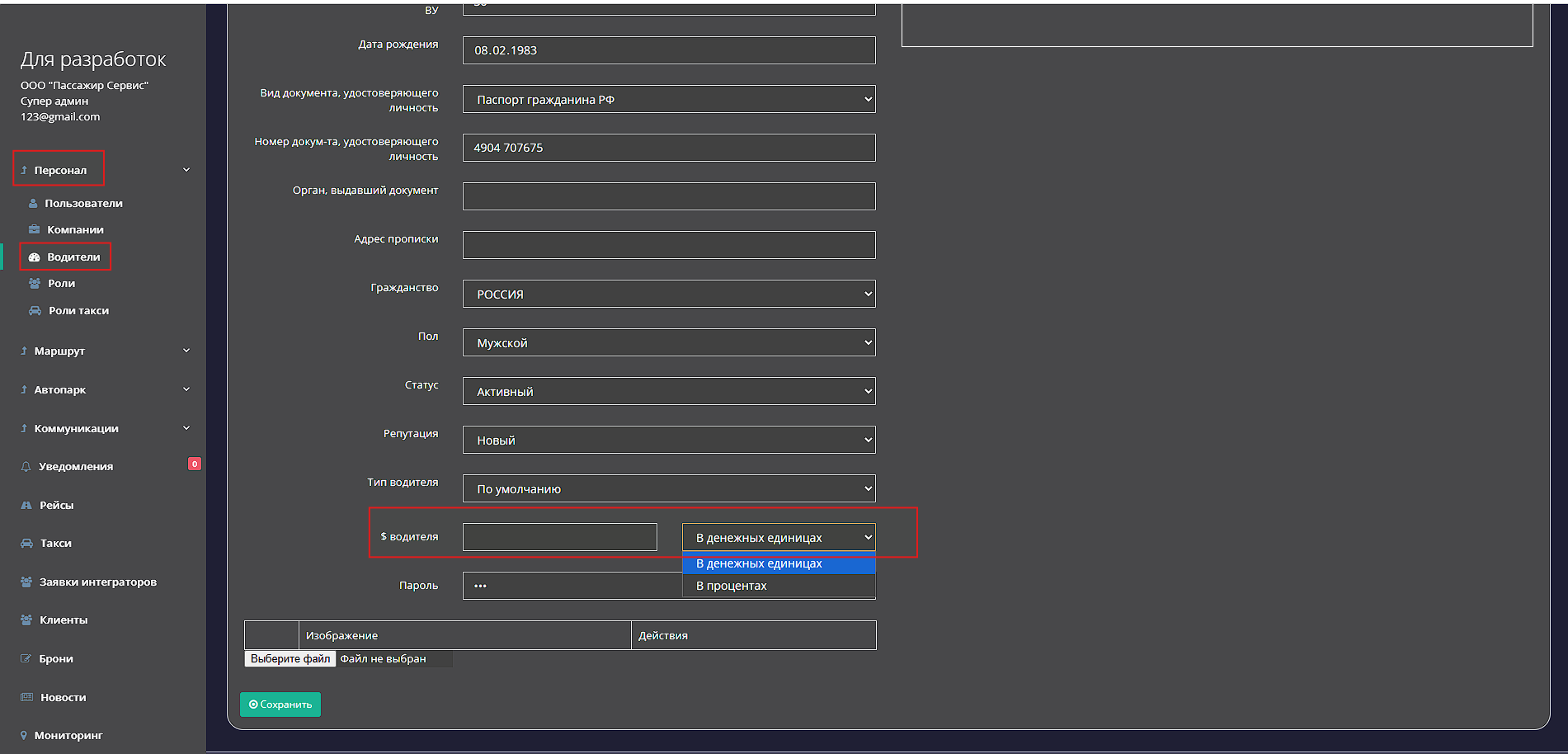Click the road icon beside Рейсы
The image size is (1568, 754).
[26, 506]
